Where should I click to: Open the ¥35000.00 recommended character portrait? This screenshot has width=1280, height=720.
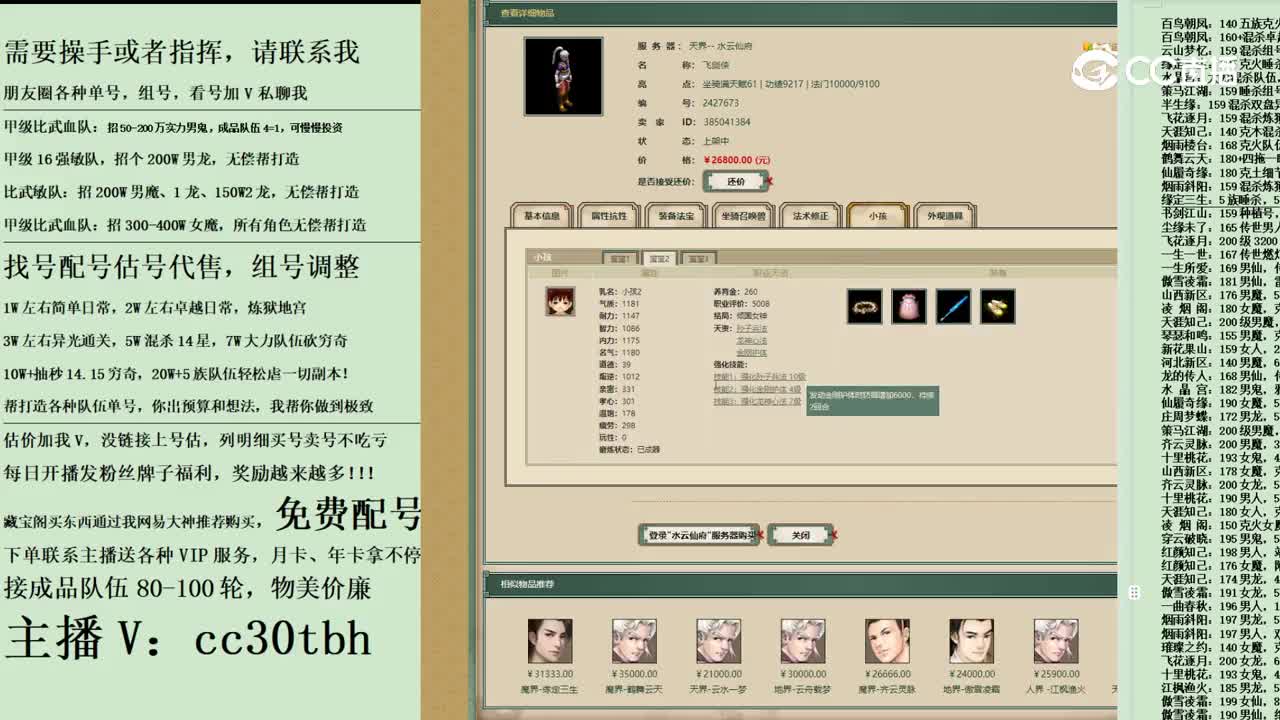point(634,641)
